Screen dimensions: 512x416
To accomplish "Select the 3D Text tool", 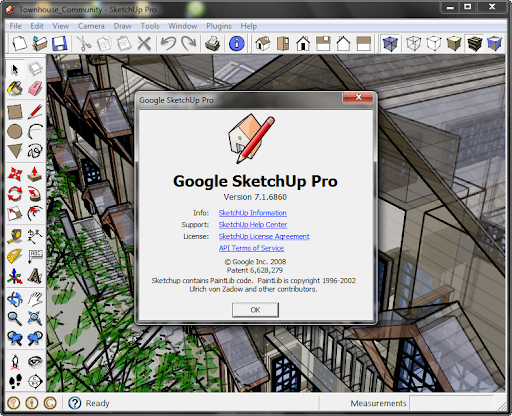I will coord(35,276).
